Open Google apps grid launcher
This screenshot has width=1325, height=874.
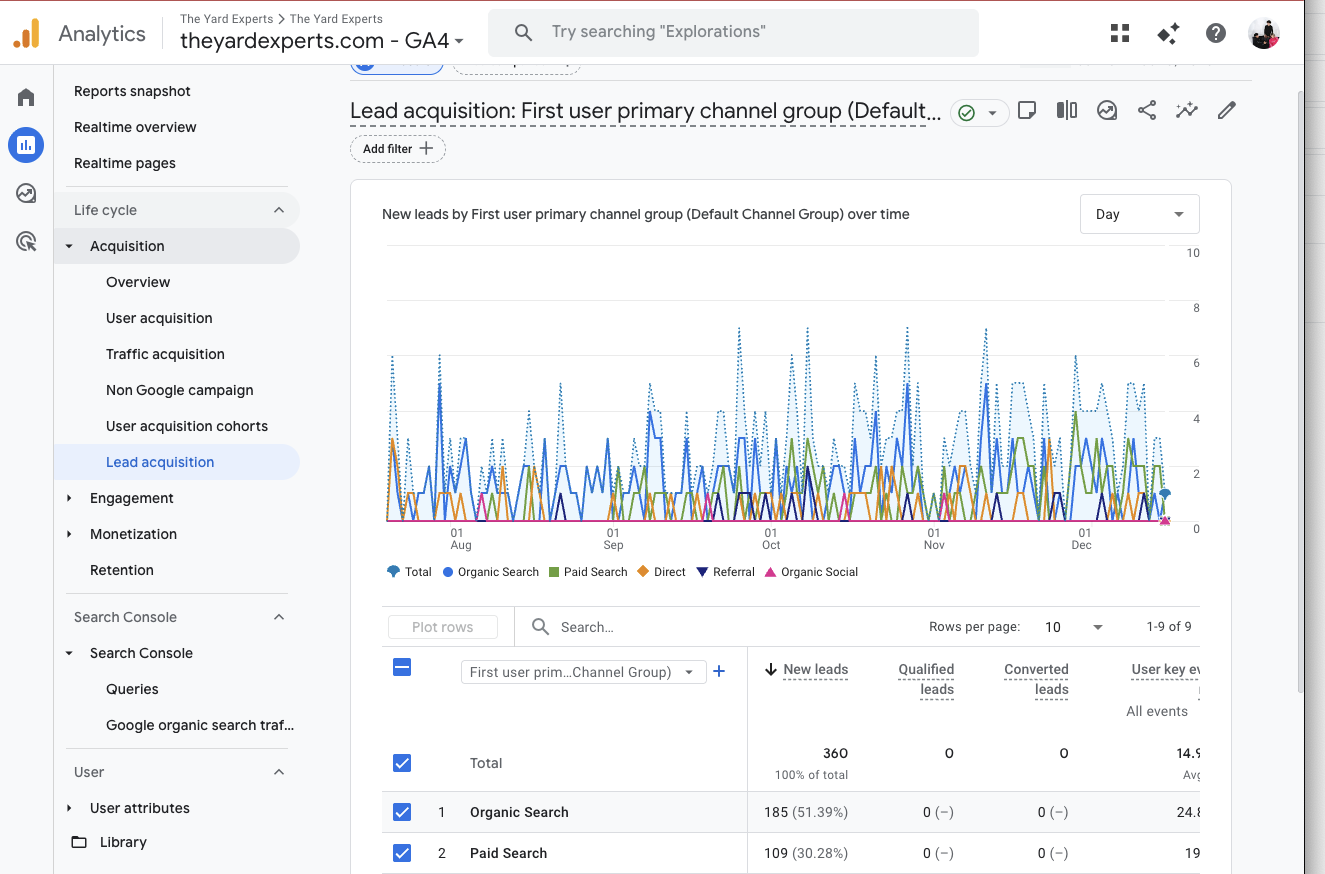click(x=1119, y=32)
